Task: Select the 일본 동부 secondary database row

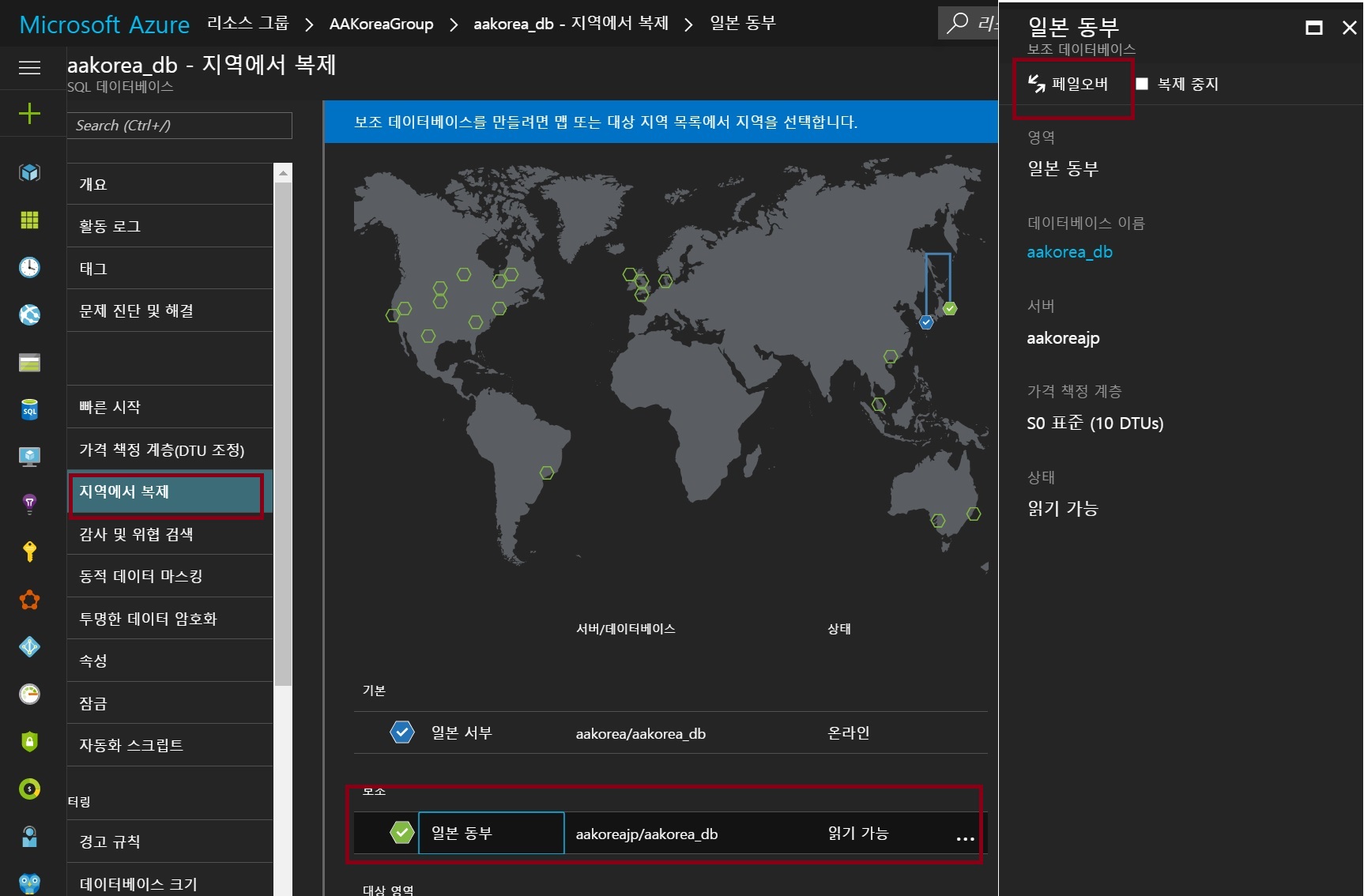Action: click(670, 833)
